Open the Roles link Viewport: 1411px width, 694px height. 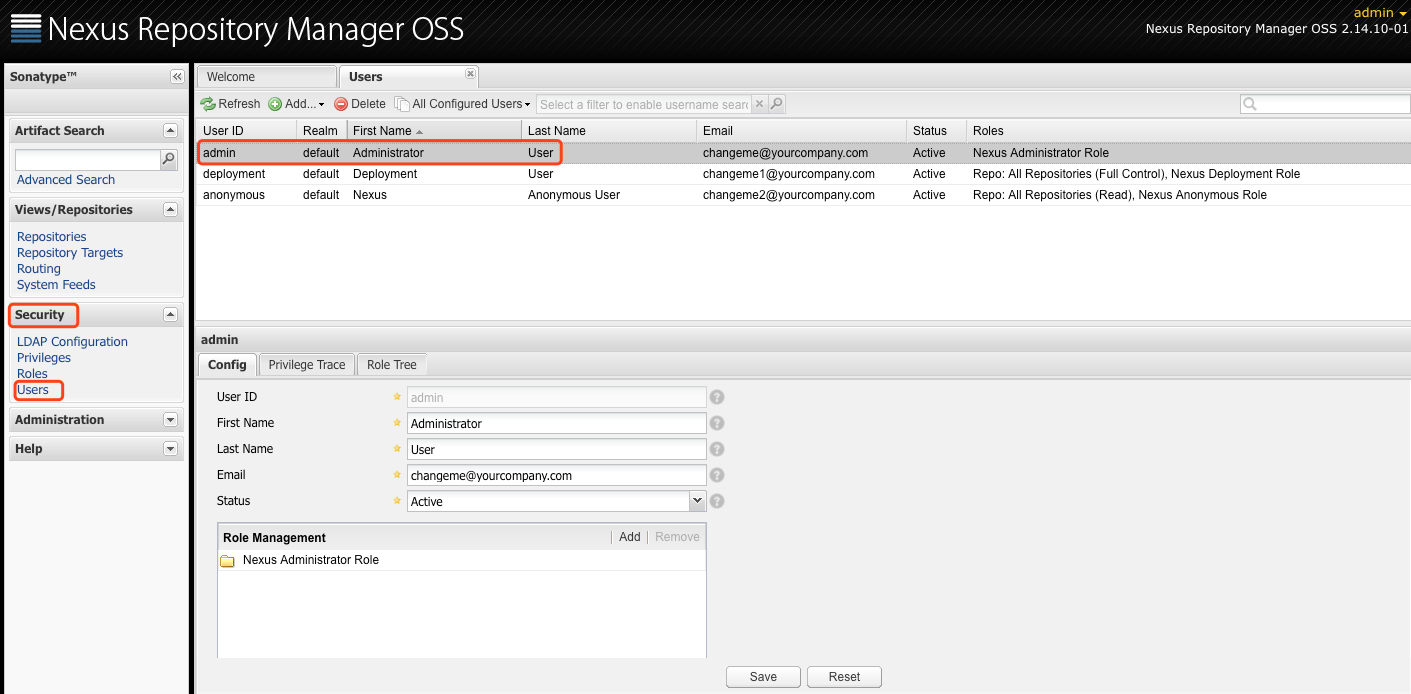click(32, 374)
